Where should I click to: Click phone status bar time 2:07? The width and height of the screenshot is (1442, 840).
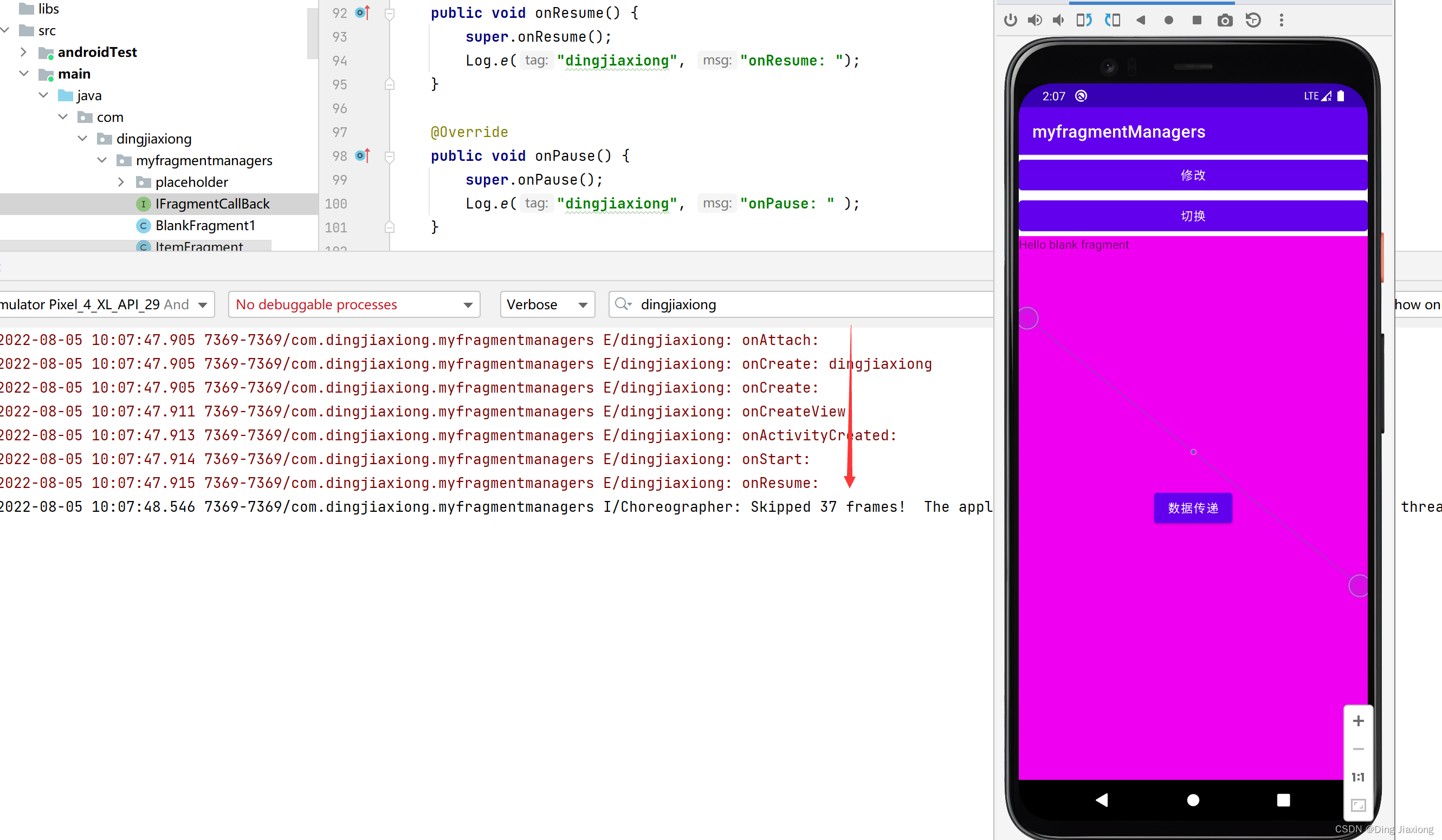(1053, 96)
